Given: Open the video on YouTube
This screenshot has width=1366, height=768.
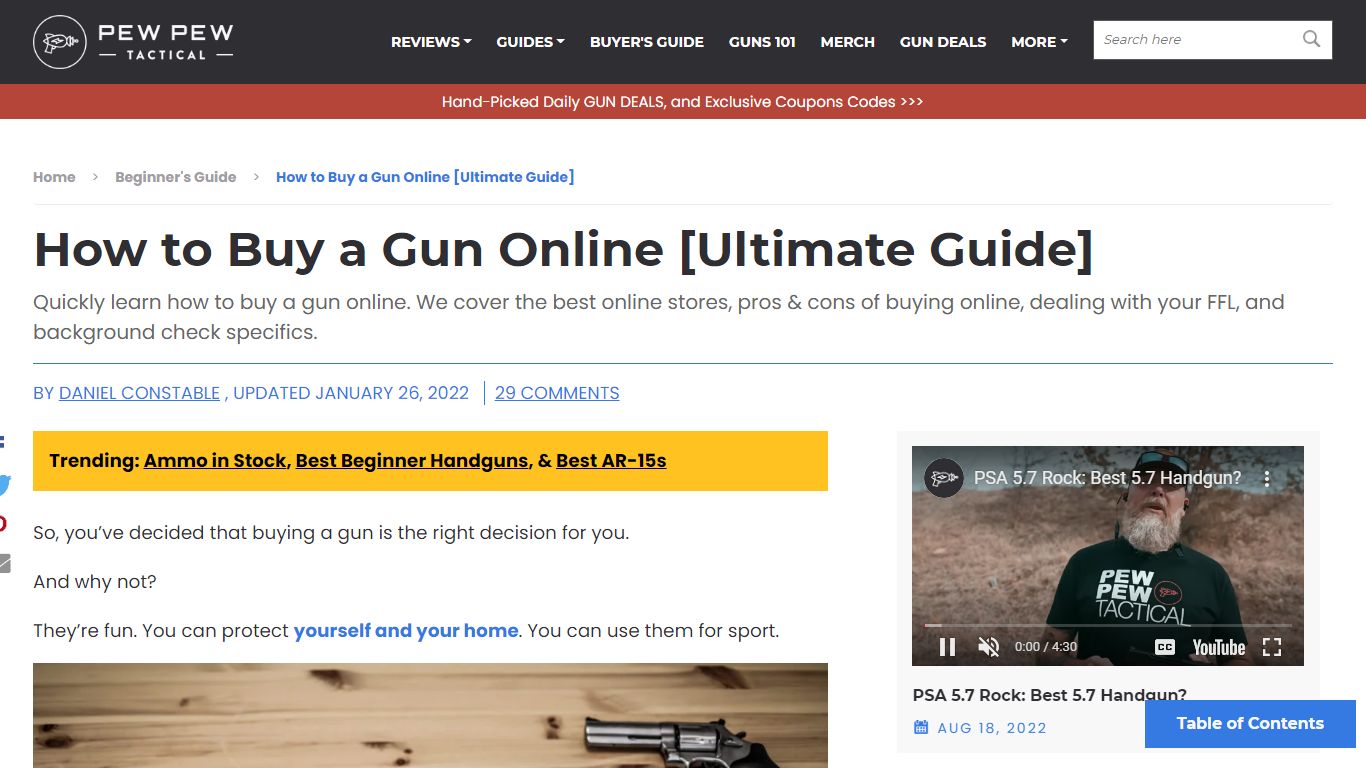Looking at the screenshot, I should tap(1219, 647).
